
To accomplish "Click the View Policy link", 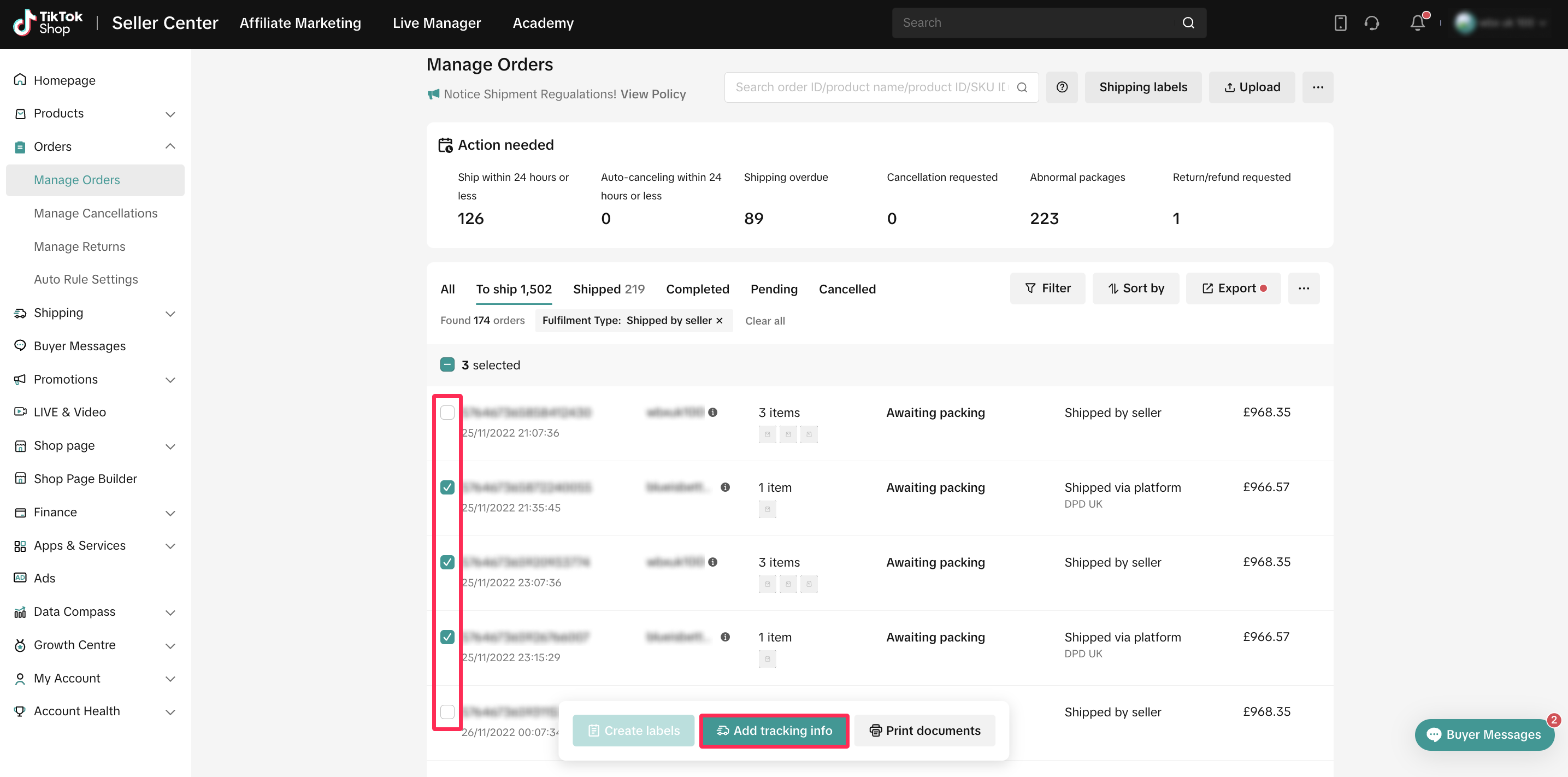I will (652, 94).
